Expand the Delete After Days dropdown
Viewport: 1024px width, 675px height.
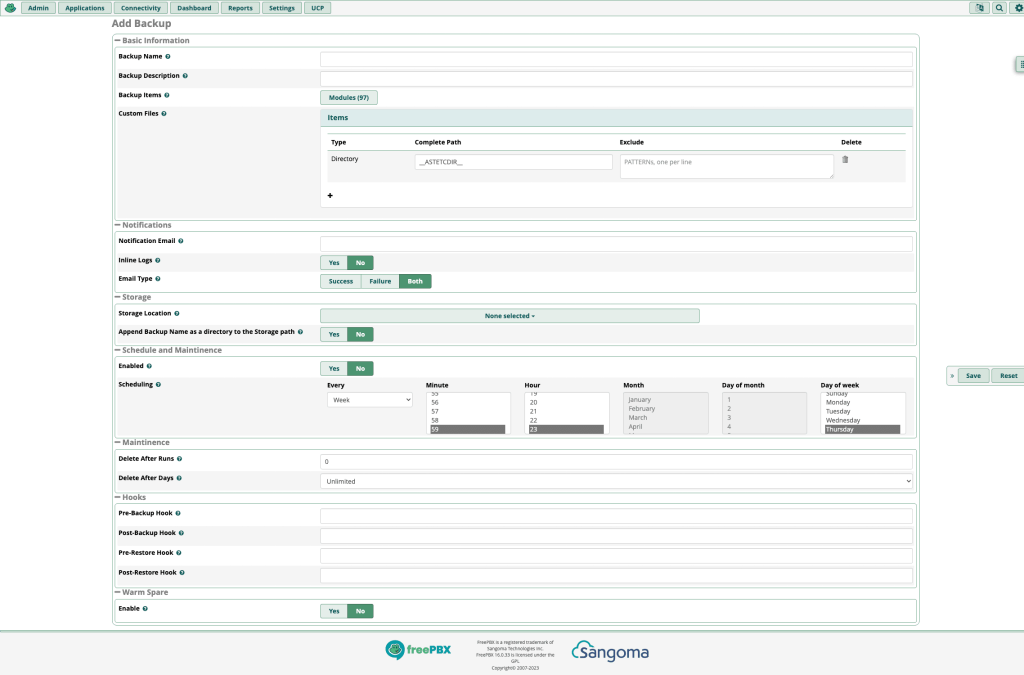point(616,481)
